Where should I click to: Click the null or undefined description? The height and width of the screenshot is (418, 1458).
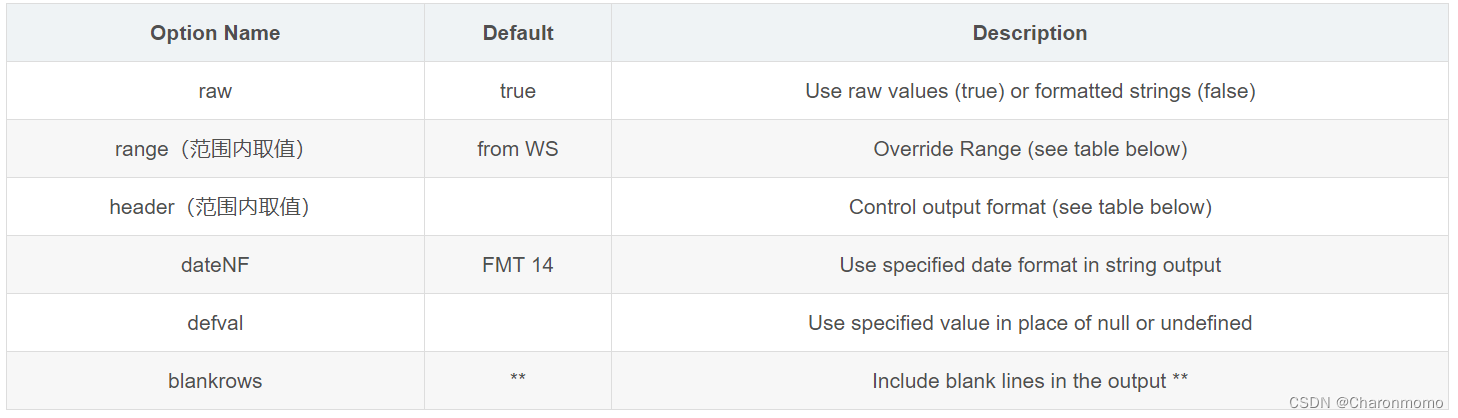pos(1030,323)
